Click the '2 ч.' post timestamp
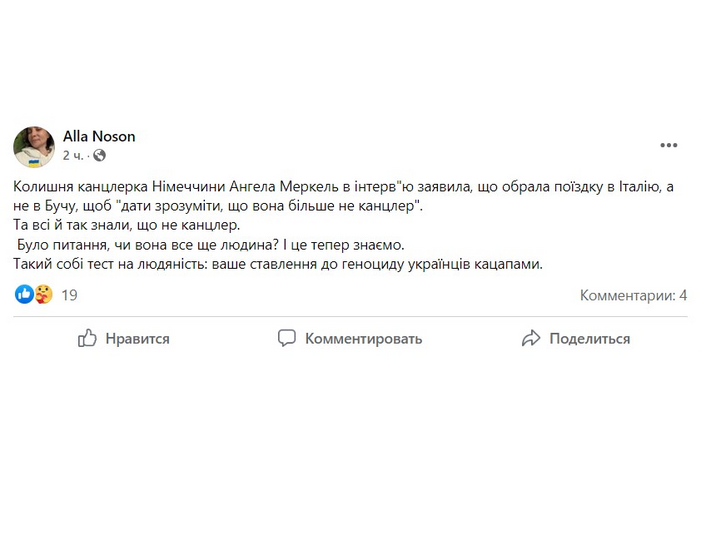The height and width of the screenshot is (535, 701). point(72,156)
